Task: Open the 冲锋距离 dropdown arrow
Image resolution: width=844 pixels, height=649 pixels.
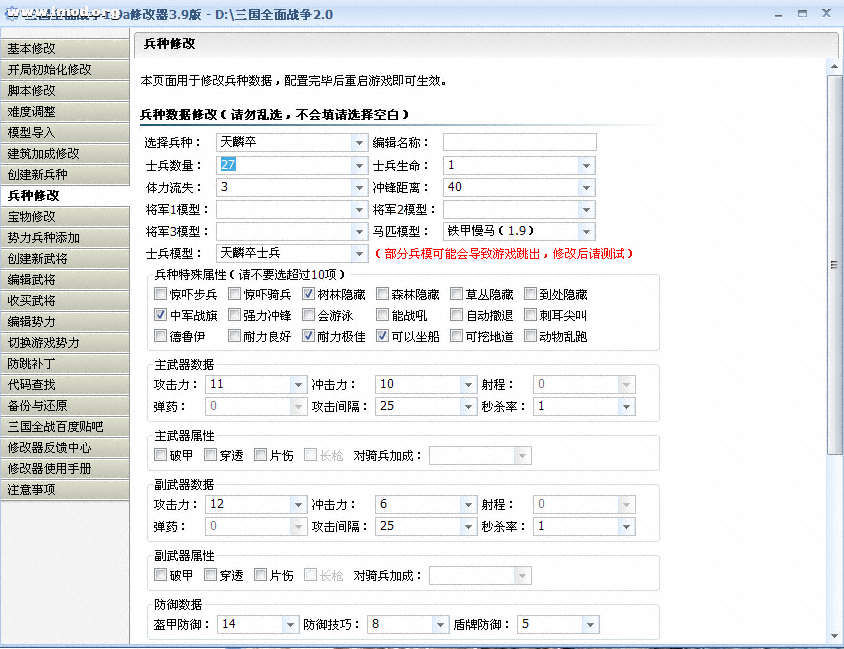Action: (x=586, y=188)
